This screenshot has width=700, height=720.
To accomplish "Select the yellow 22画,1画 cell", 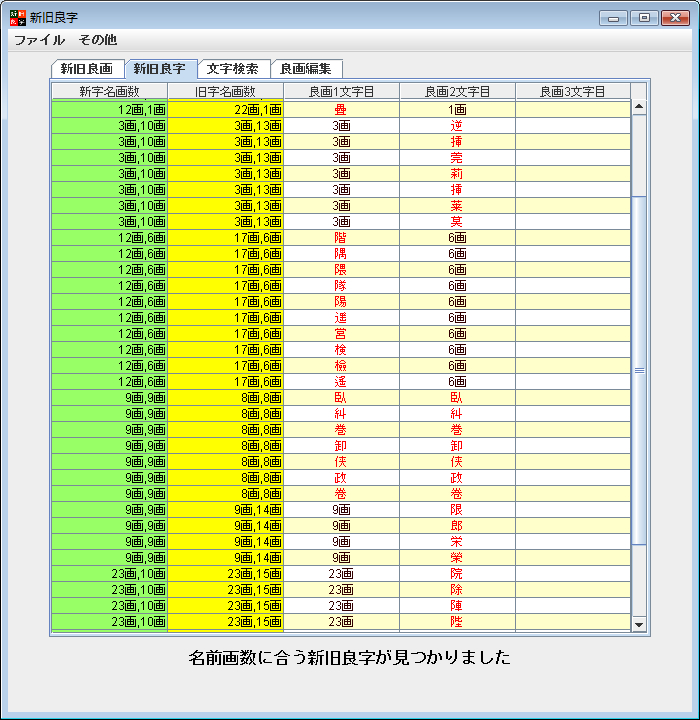I will point(225,110).
